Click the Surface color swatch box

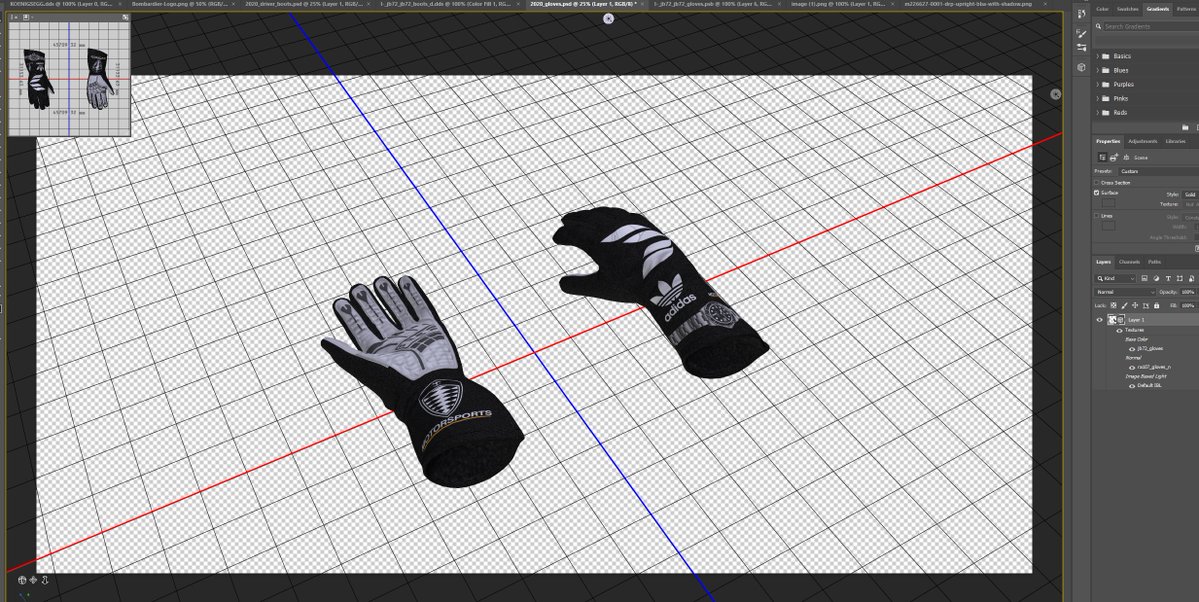(x=1109, y=203)
